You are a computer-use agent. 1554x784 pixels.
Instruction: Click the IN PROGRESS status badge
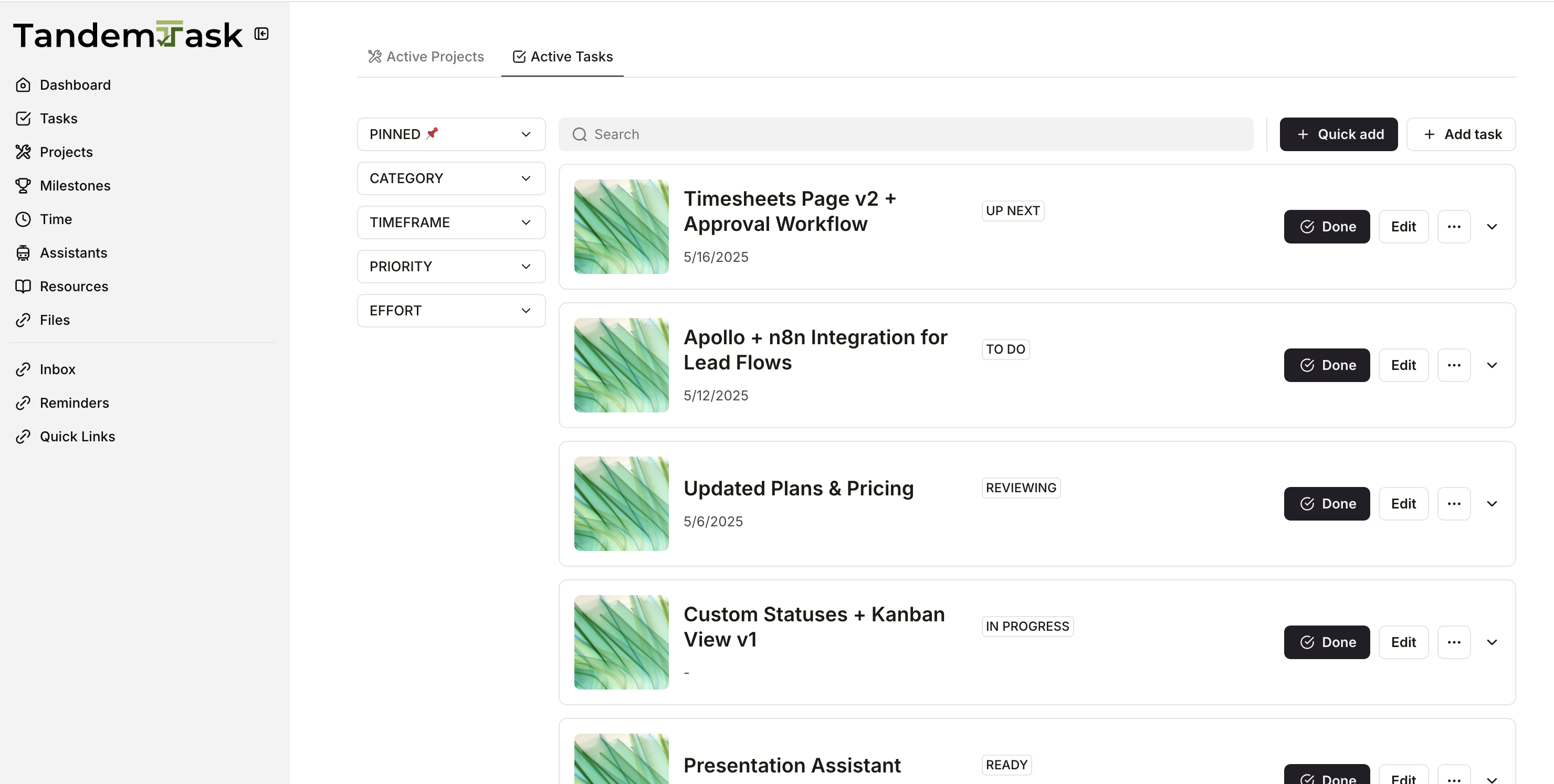(1027, 627)
